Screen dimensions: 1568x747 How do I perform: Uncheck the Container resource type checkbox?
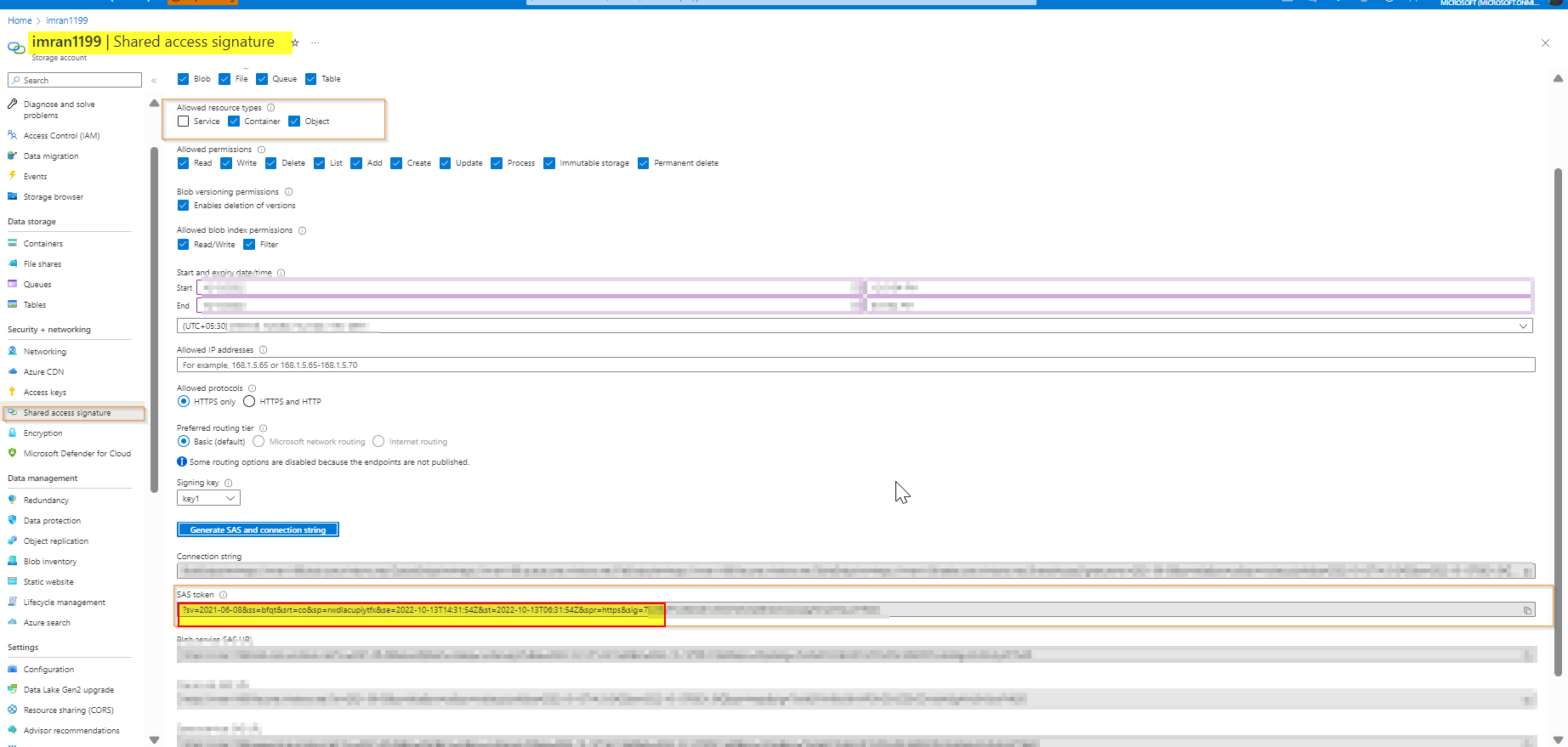[234, 122]
